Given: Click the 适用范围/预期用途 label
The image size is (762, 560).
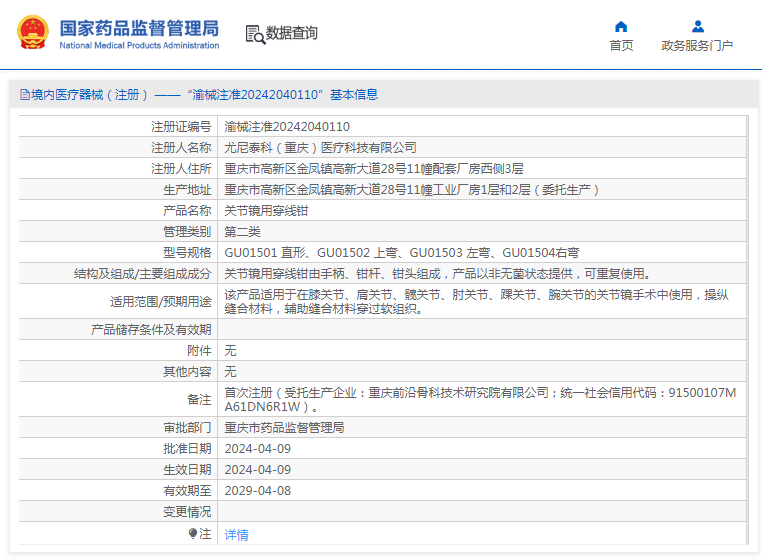Looking at the screenshot, I should pos(161,301).
